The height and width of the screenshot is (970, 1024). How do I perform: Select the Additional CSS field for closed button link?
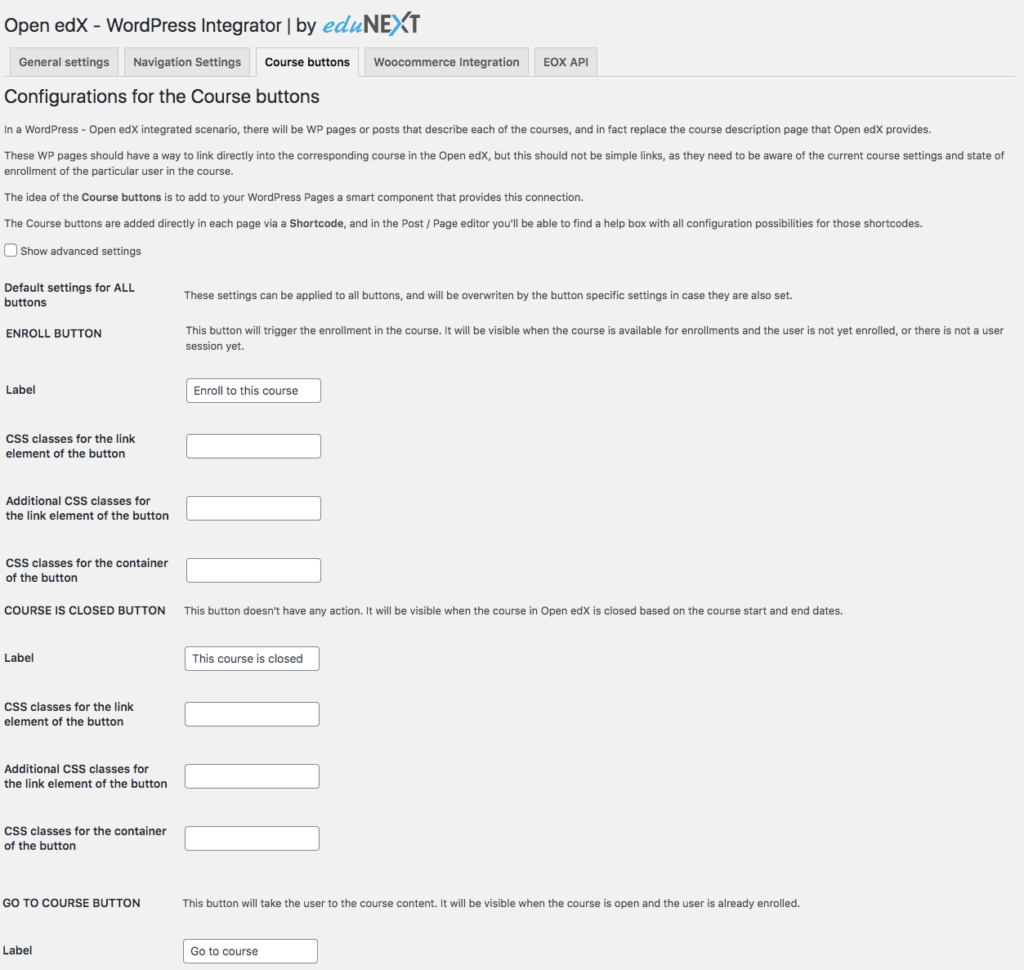(x=251, y=775)
